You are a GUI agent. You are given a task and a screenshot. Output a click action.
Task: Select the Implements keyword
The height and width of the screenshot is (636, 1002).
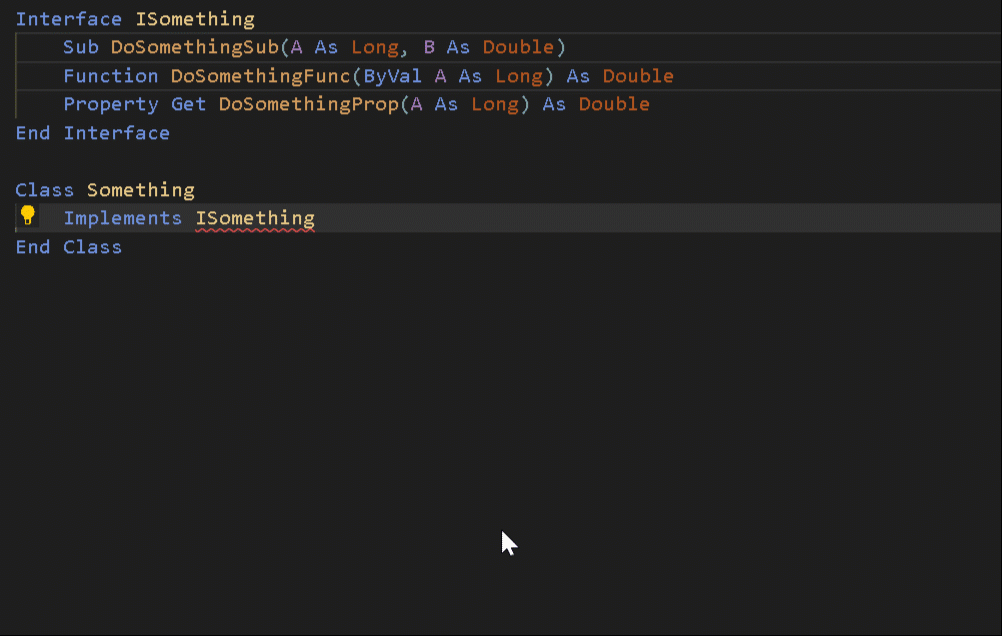pos(123,218)
